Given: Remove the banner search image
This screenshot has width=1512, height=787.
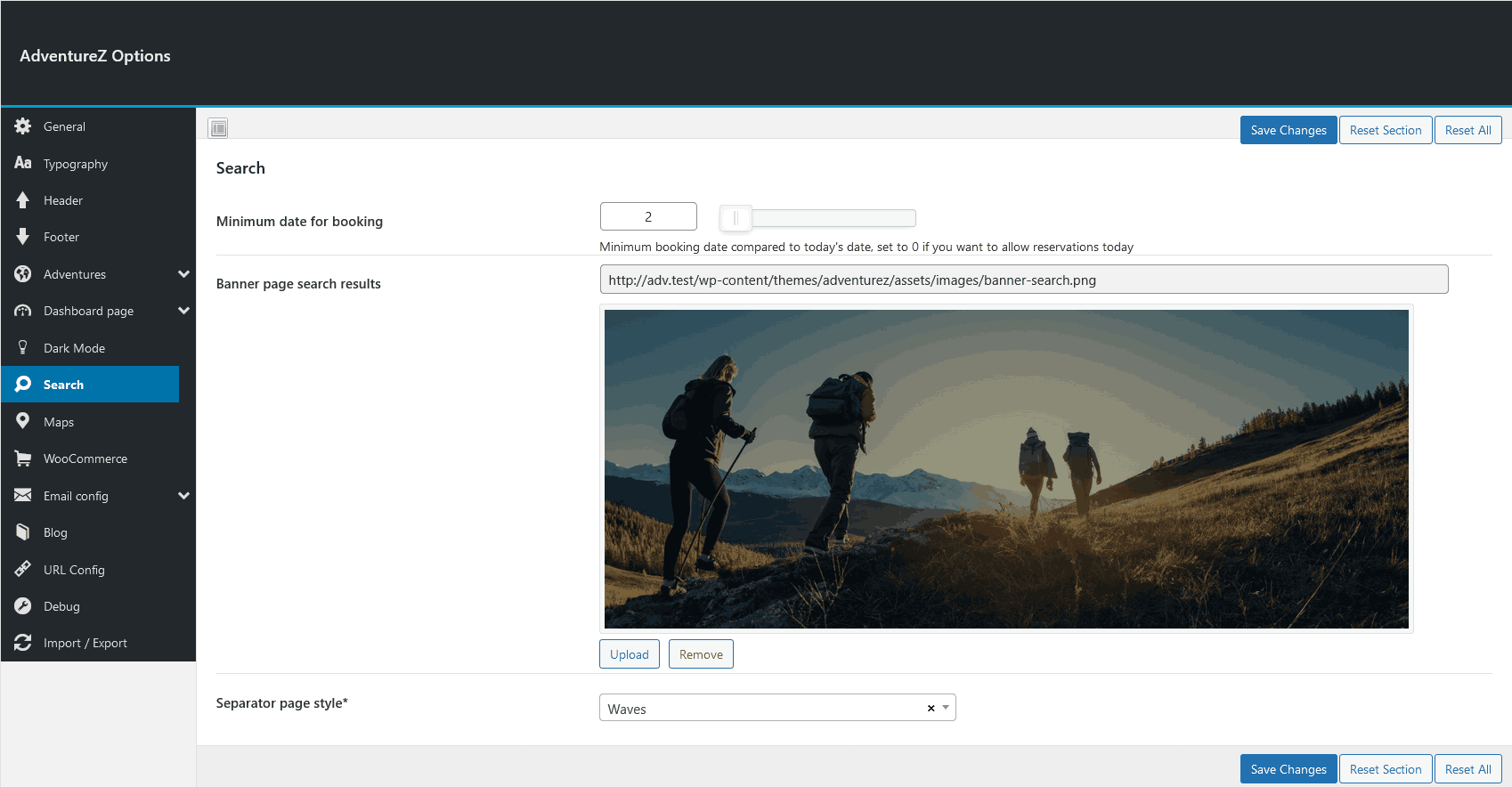Looking at the screenshot, I should point(701,654).
